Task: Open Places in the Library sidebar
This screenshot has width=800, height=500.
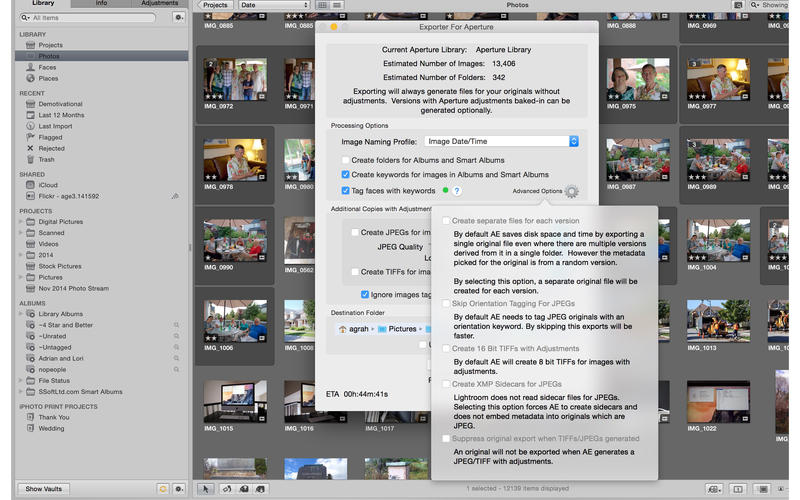Action: pos(48,79)
